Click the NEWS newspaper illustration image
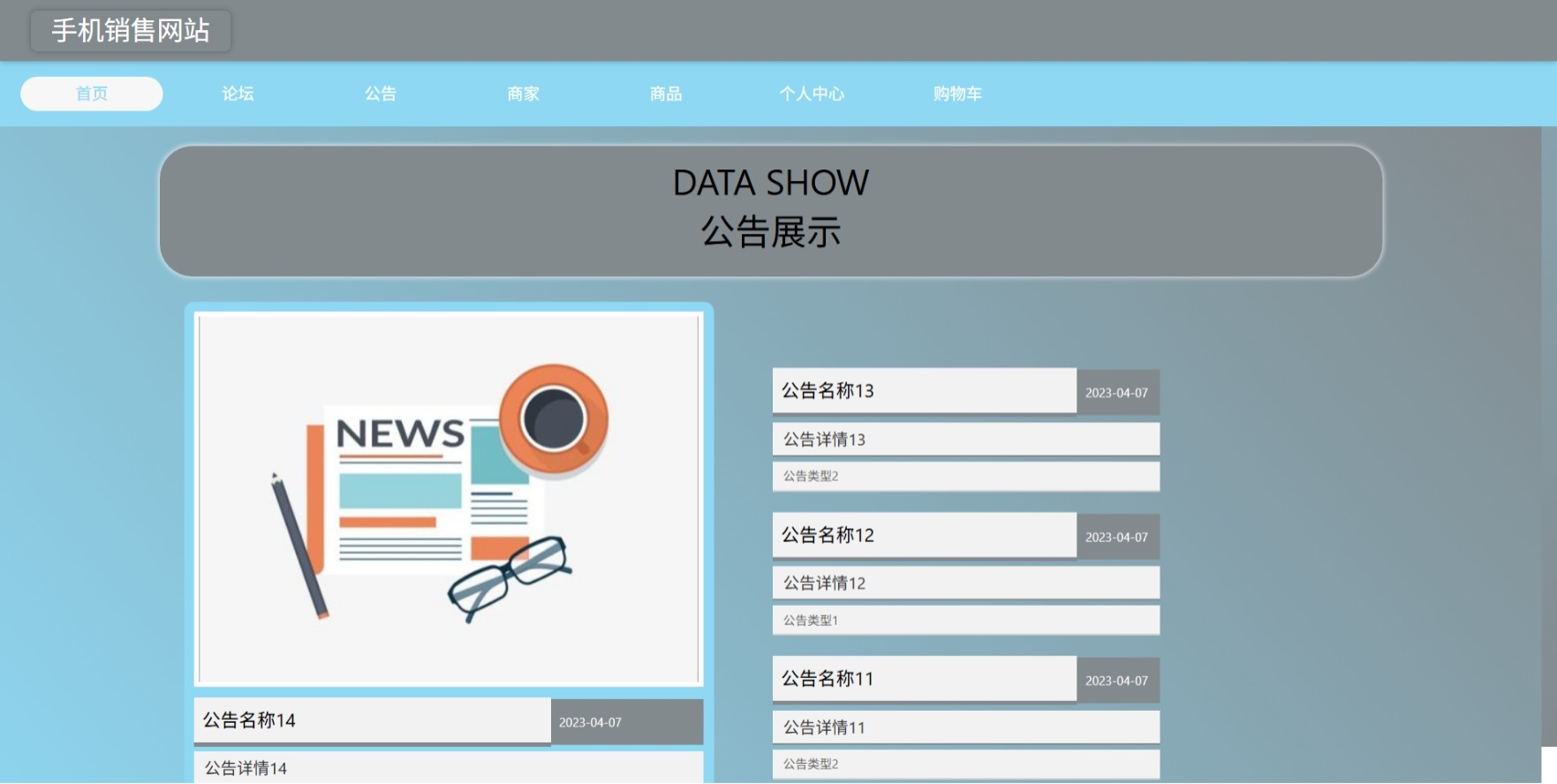 (x=449, y=499)
